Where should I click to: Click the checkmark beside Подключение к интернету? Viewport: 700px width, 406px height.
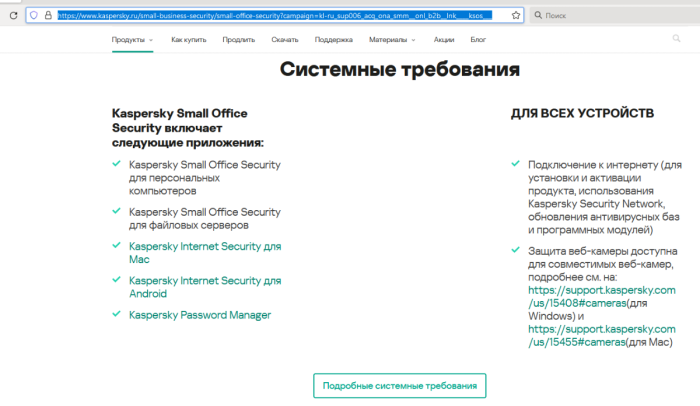coord(515,163)
